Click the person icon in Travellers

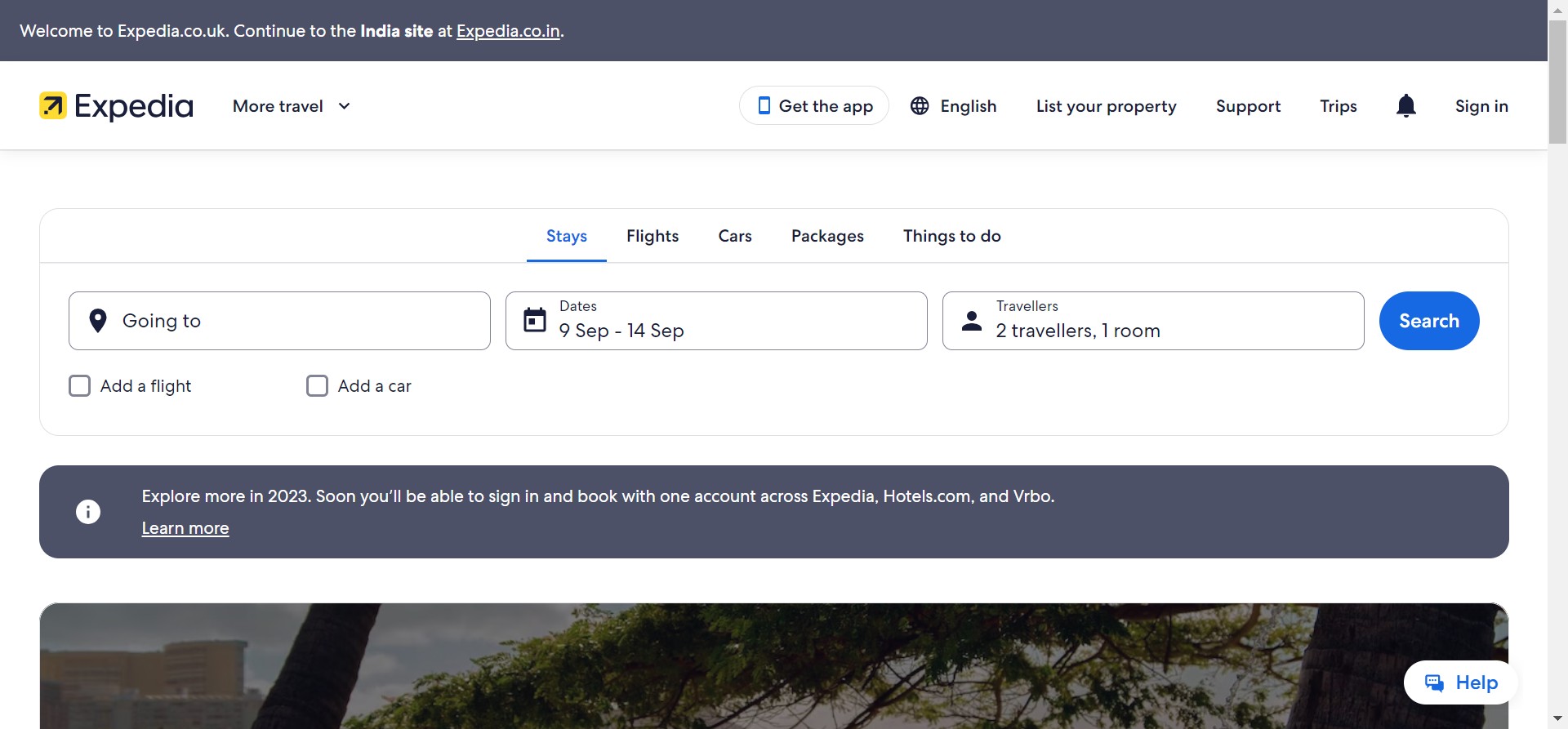pyautogui.click(x=972, y=320)
